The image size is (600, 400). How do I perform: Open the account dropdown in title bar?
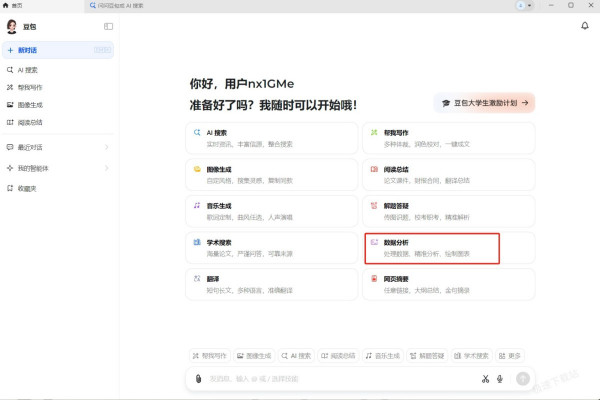pyautogui.click(x=524, y=6)
